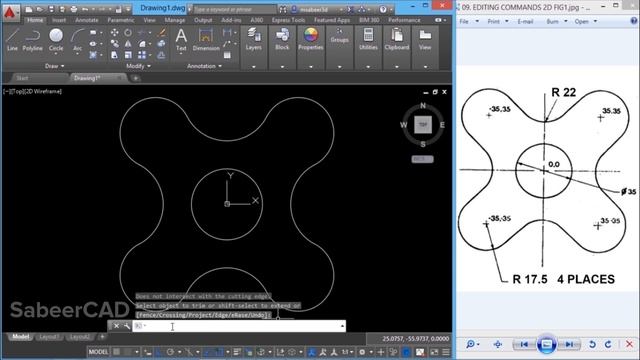Play slide show in Photo Viewer

click(546, 344)
